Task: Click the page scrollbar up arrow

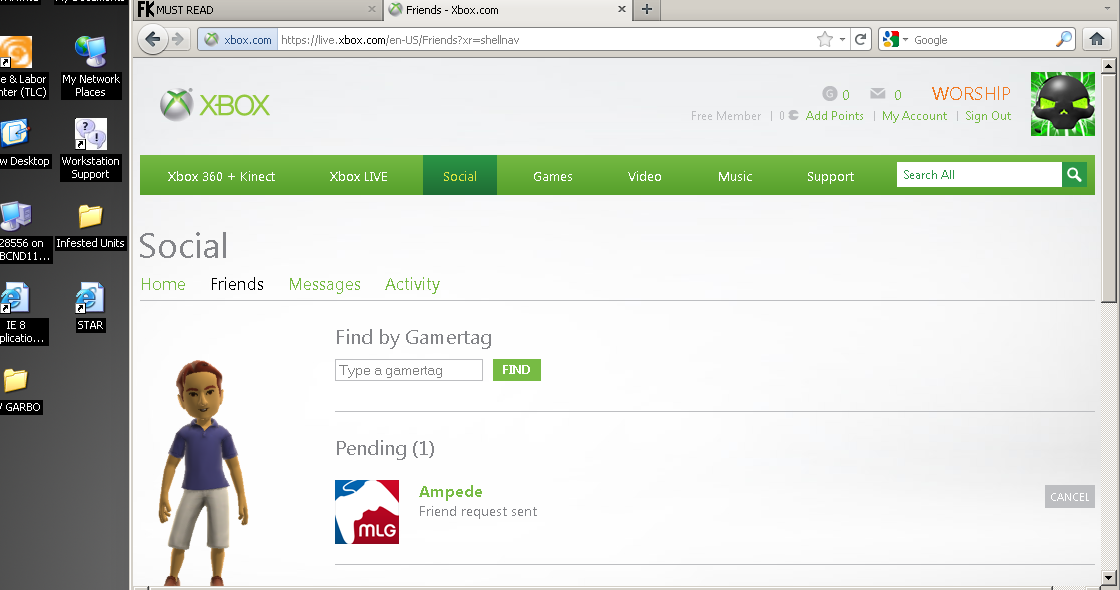Action: click(x=1109, y=66)
